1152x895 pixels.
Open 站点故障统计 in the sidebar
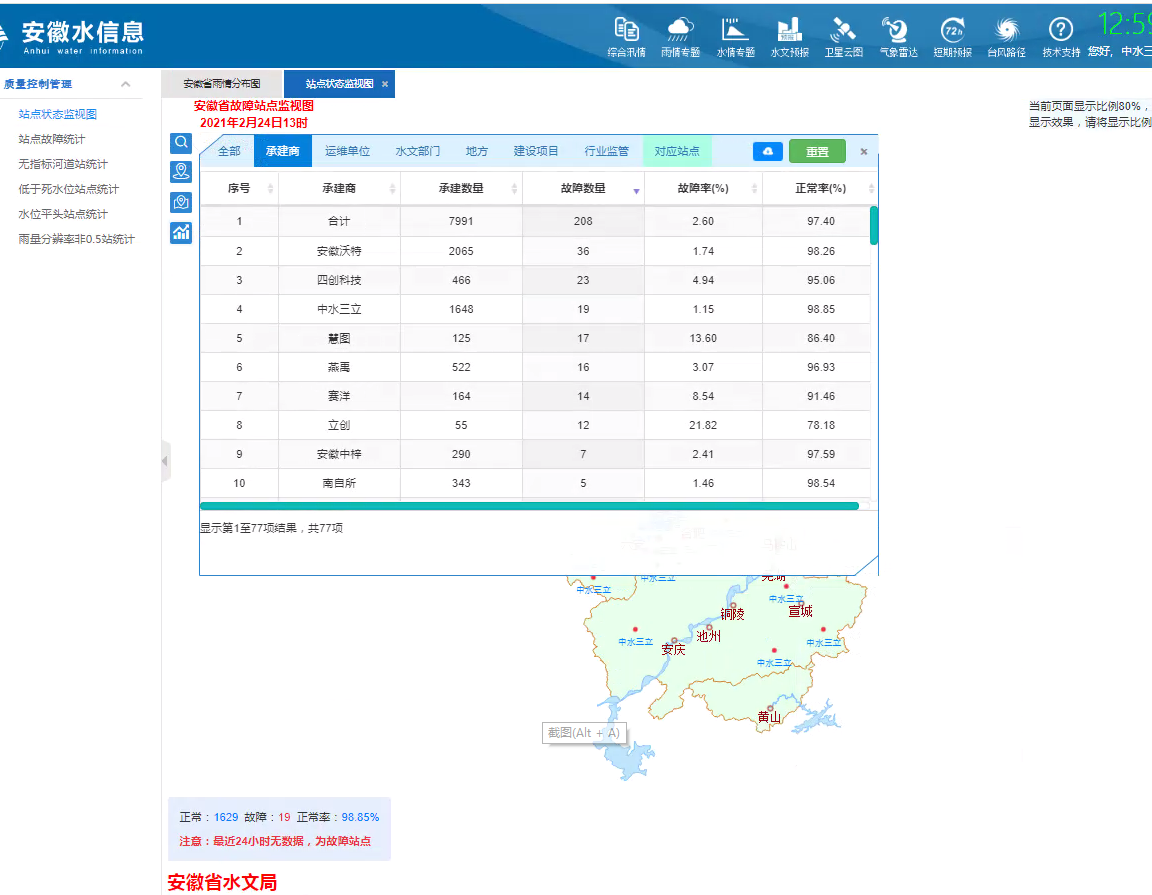pyautogui.click(x=51, y=139)
